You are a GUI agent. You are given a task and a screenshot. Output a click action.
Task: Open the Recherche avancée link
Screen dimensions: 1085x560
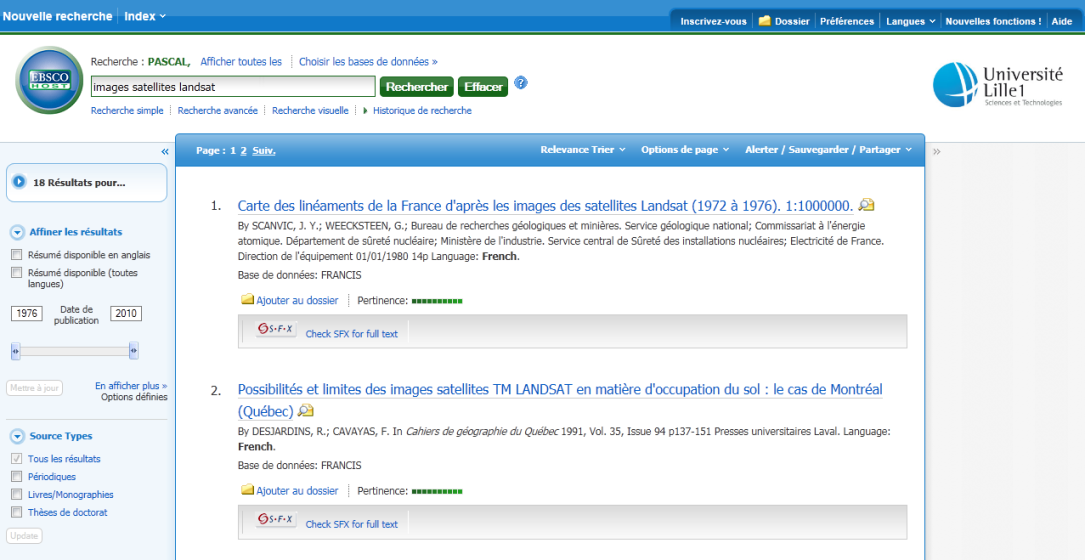(217, 111)
